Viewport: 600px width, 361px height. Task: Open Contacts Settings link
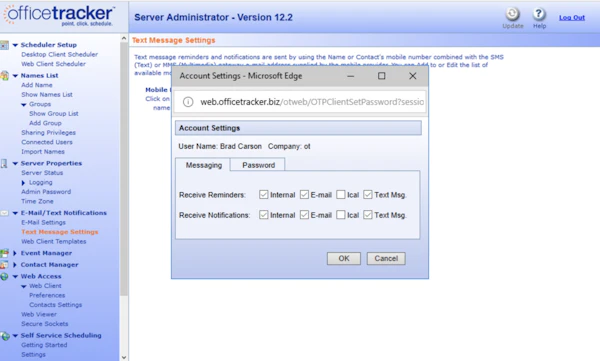click(55, 305)
